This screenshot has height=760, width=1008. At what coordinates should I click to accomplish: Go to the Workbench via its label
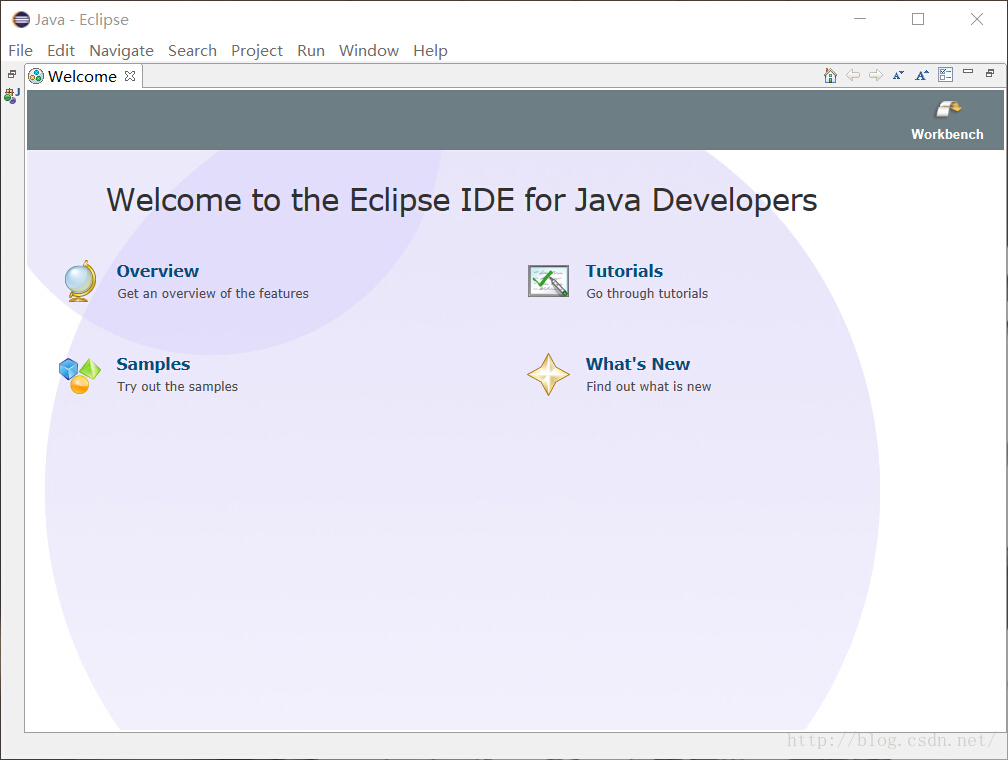coord(947,134)
